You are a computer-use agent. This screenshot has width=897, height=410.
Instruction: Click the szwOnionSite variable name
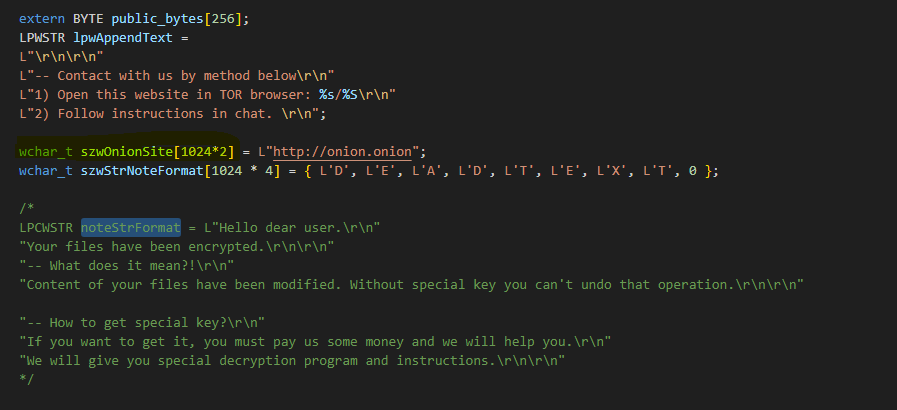click(126, 152)
